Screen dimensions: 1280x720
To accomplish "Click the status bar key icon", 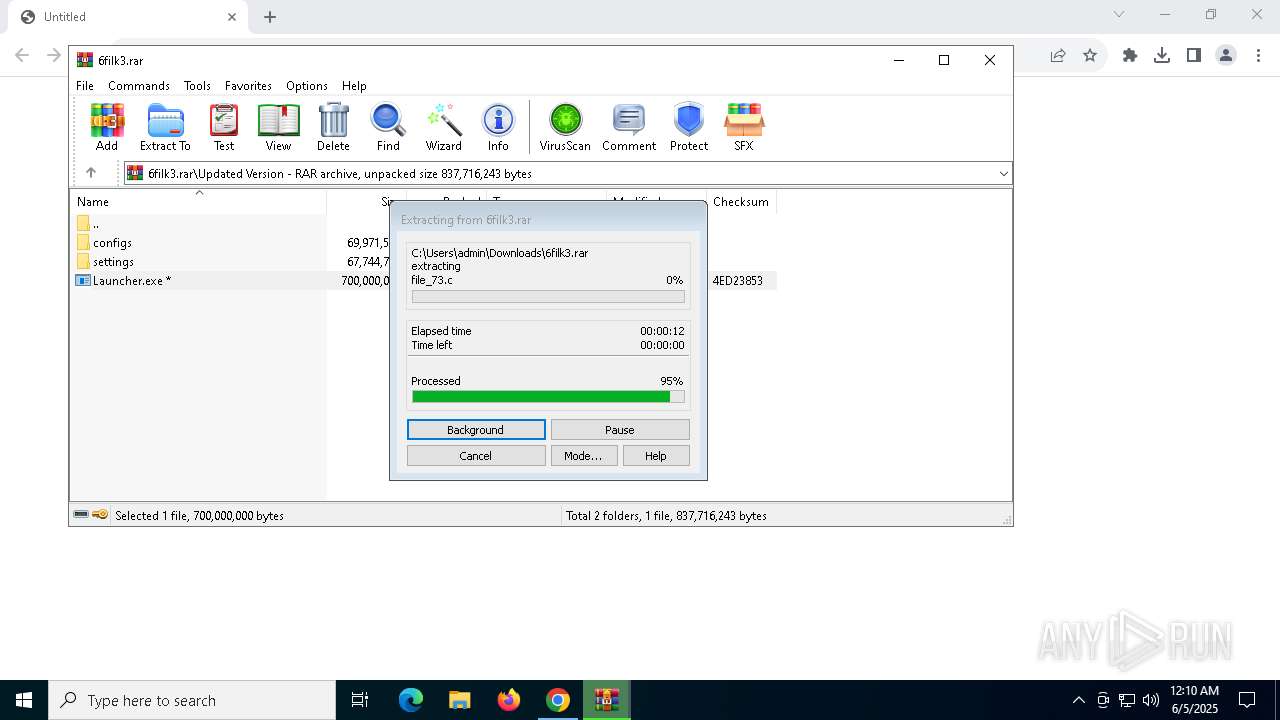I will click(x=100, y=515).
